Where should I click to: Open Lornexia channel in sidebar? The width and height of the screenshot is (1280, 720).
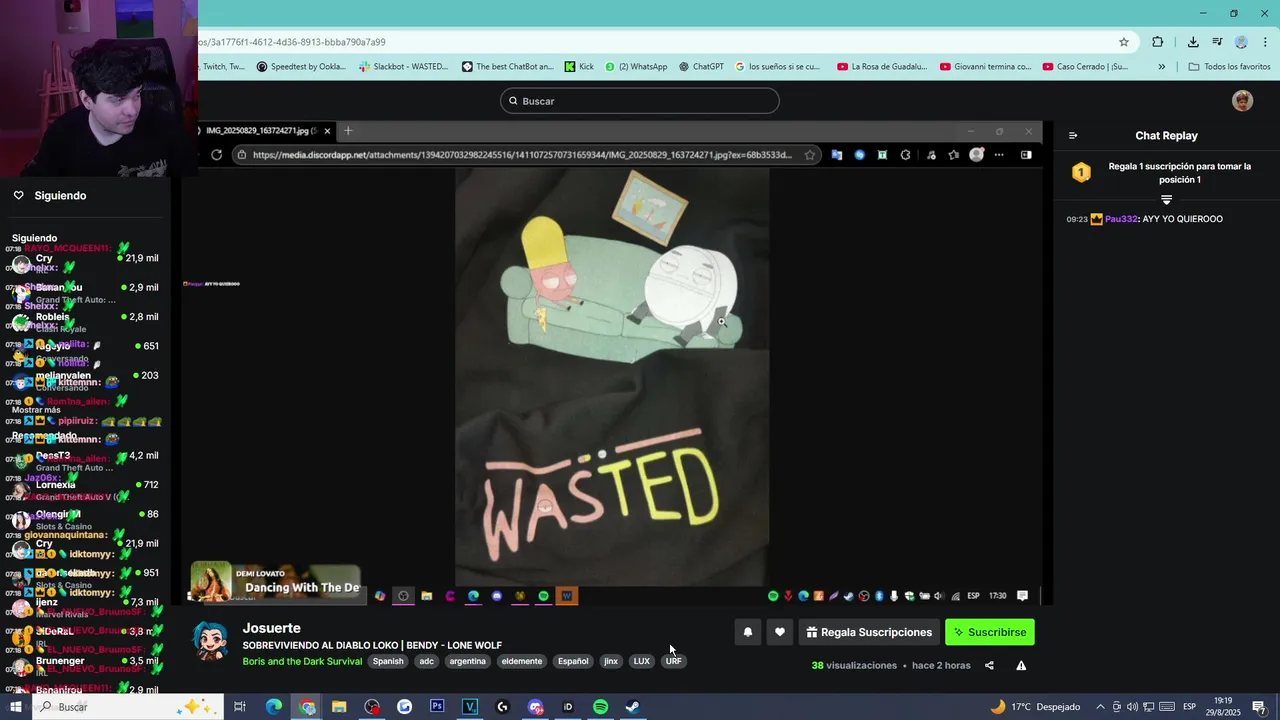point(85,490)
